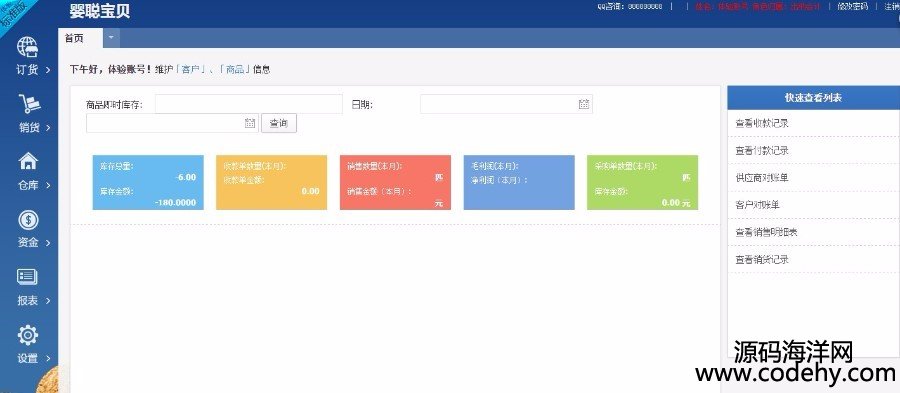The width and height of the screenshot is (900, 393).
Task: Open the 设置 gear icon
Action: tap(28, 334)
